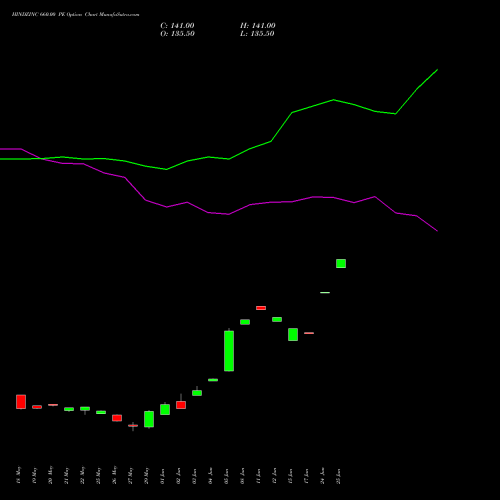500x500 pixels.
Task: Select the 18 May date label
Action: point(18,475)
